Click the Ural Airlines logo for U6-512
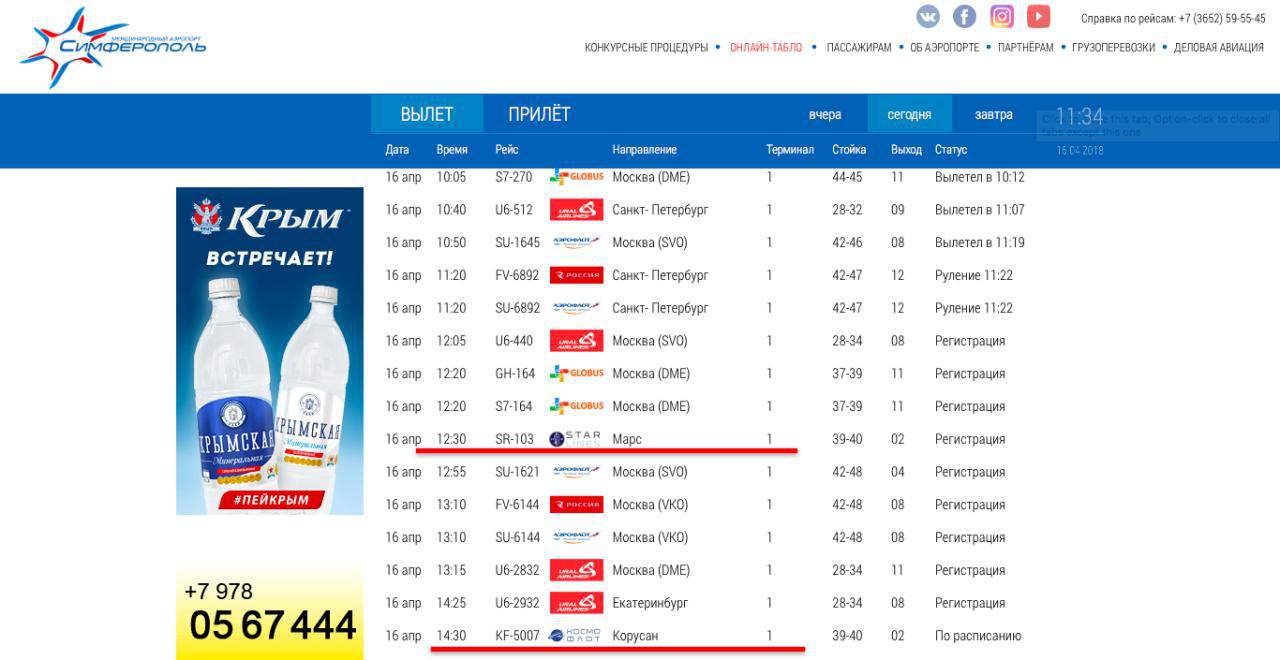Screen dimensions: 1280x660 pyautogui.click(x=577, y=210)
